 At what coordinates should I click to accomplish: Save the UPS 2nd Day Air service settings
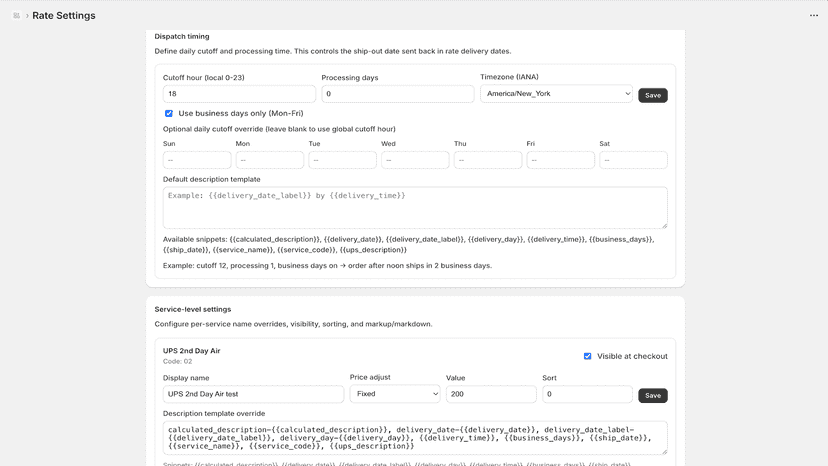pos(653,396)
